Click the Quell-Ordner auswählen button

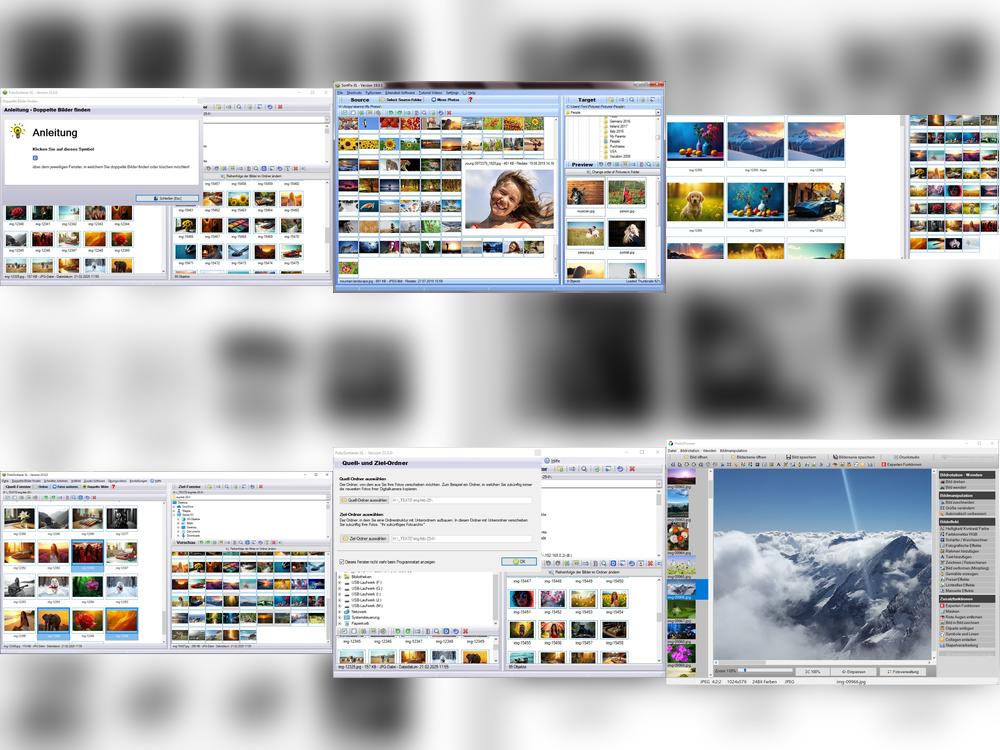pyautogui.click(x=364, y=500)
